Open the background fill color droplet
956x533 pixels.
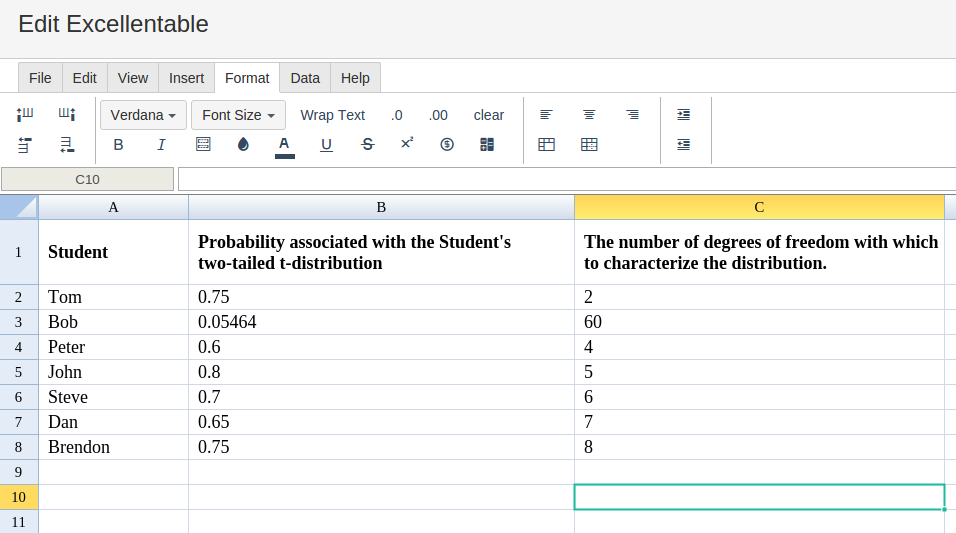[x=243, y=145]
